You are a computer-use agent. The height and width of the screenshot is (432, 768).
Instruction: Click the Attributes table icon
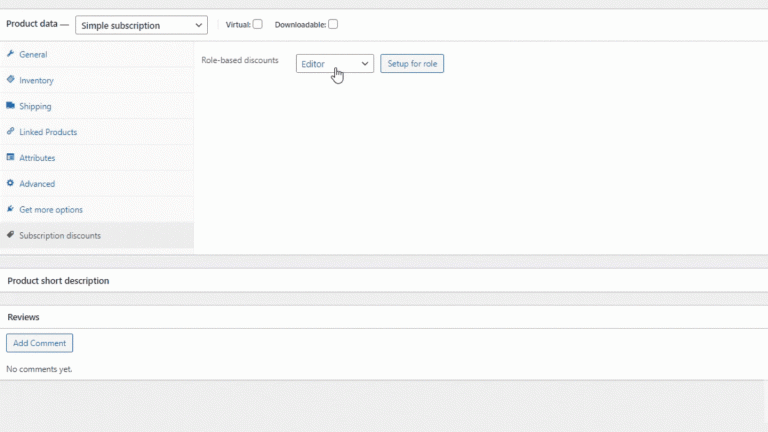coord(10,157)
